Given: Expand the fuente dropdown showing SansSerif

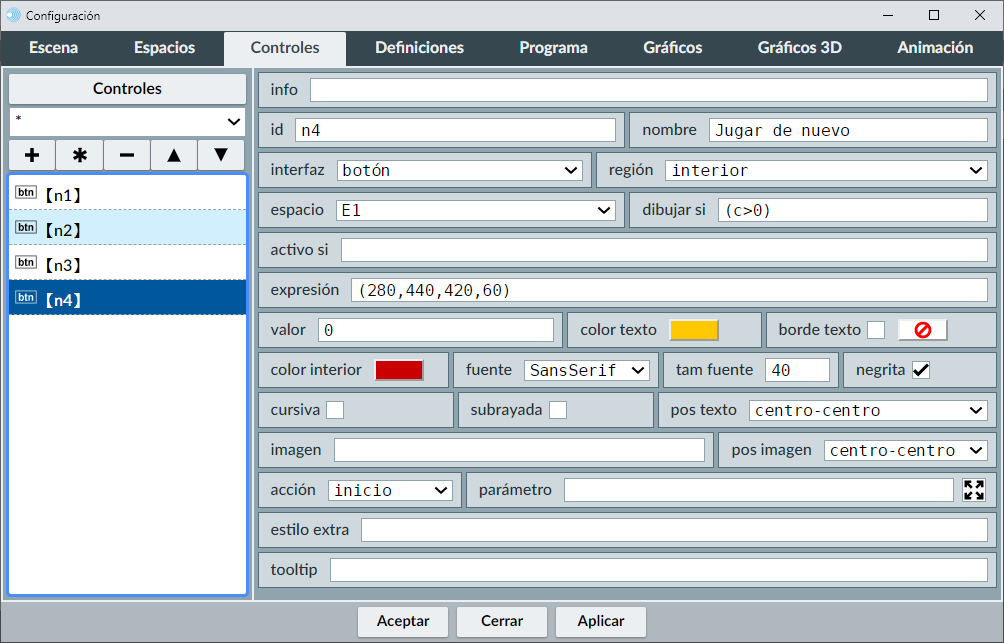Looking at the screenshot, I should pos(586,370).
